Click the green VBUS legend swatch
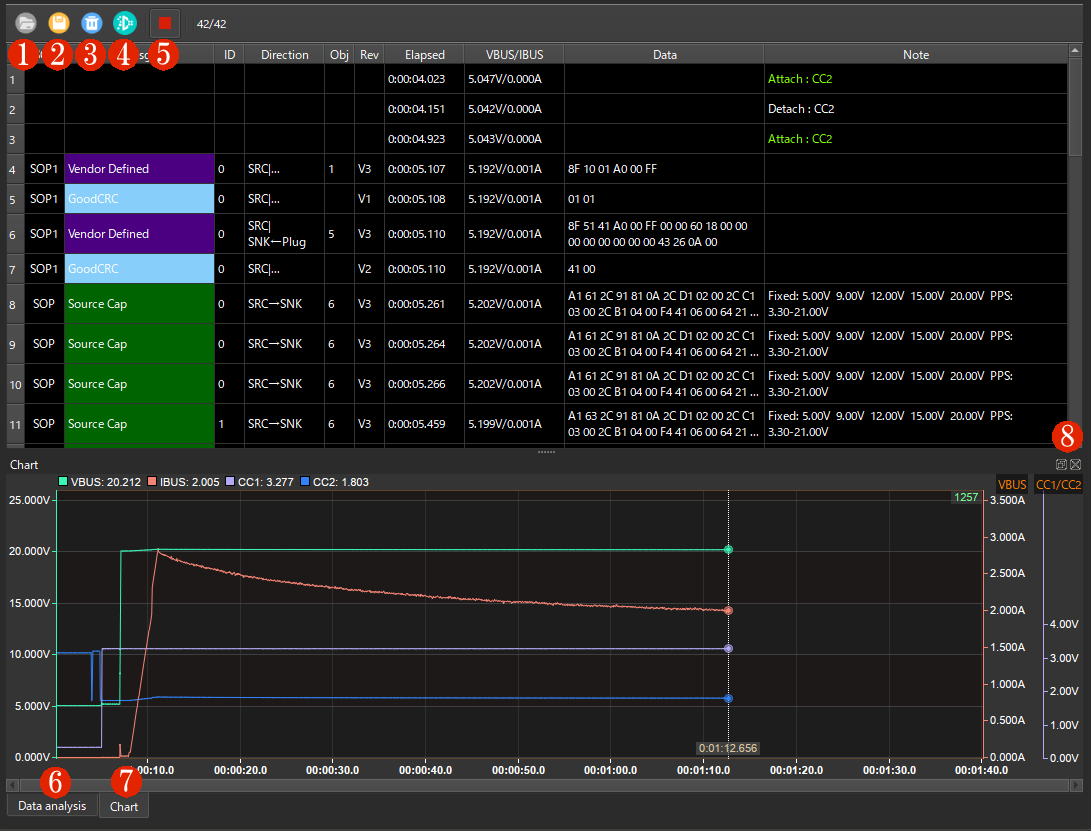 coord(63,482)
